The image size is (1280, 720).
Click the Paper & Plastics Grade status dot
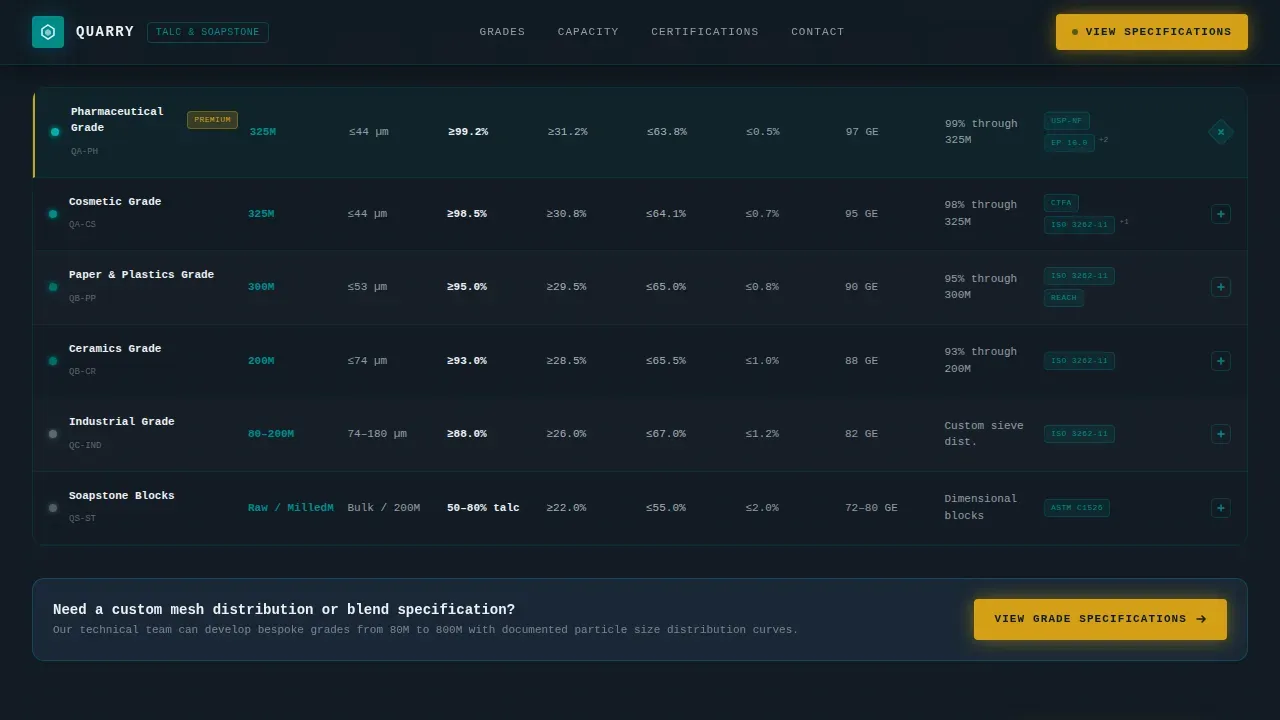coord(53,287)
